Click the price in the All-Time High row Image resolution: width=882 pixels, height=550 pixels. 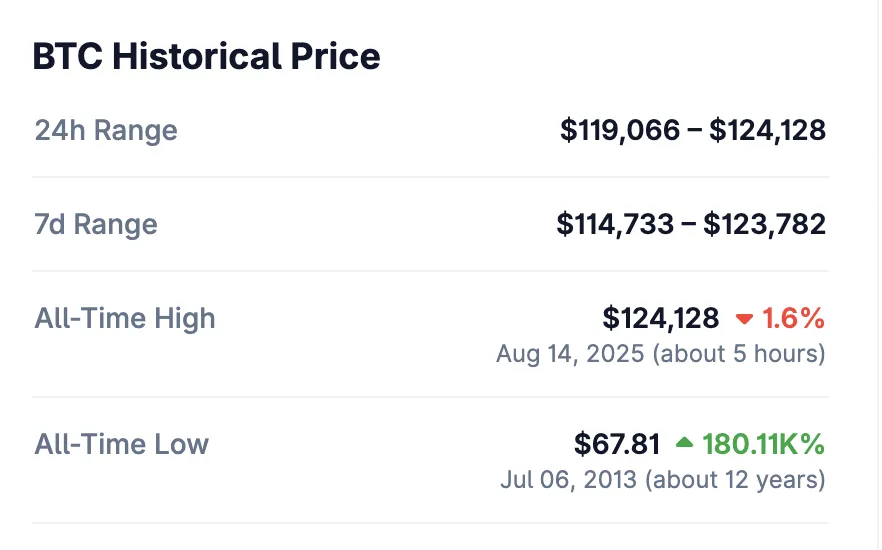click(660, 319)
